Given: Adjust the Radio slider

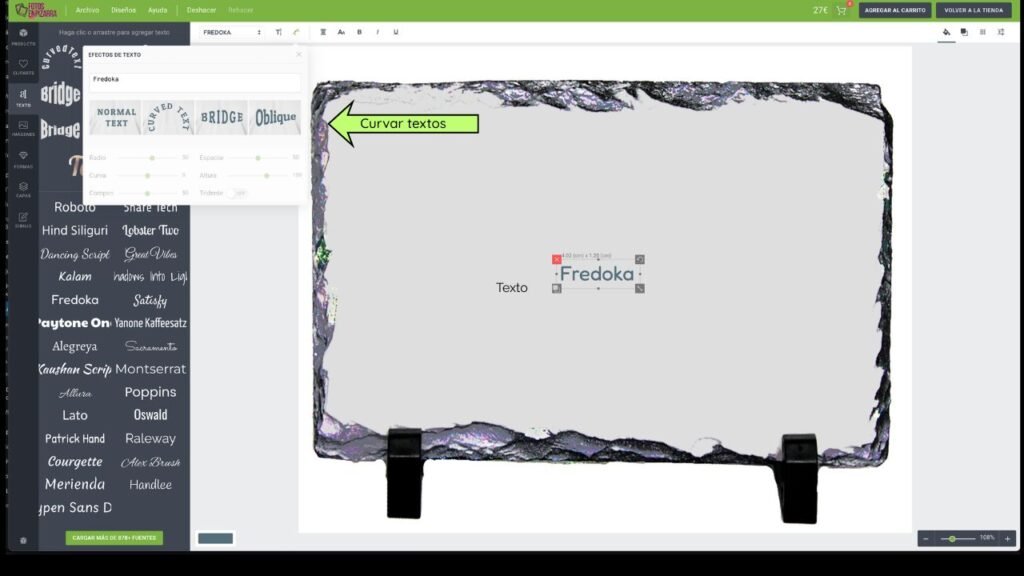Looking at the screenshot, I should tap(152, 158).
